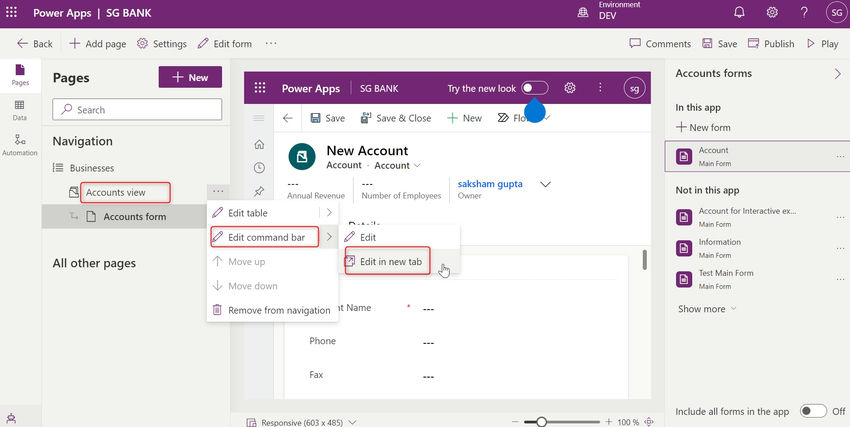Save the app

pyautogui.click(x=719, y=44)
